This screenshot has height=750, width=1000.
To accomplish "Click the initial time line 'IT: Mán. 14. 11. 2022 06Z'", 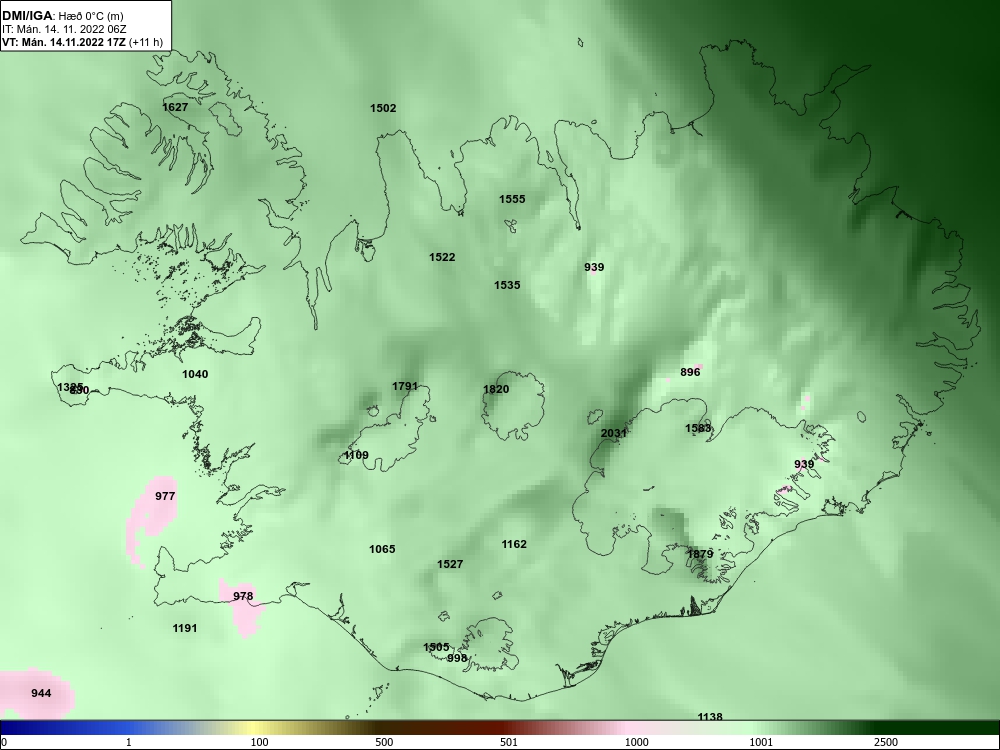I will click(64, 29).
